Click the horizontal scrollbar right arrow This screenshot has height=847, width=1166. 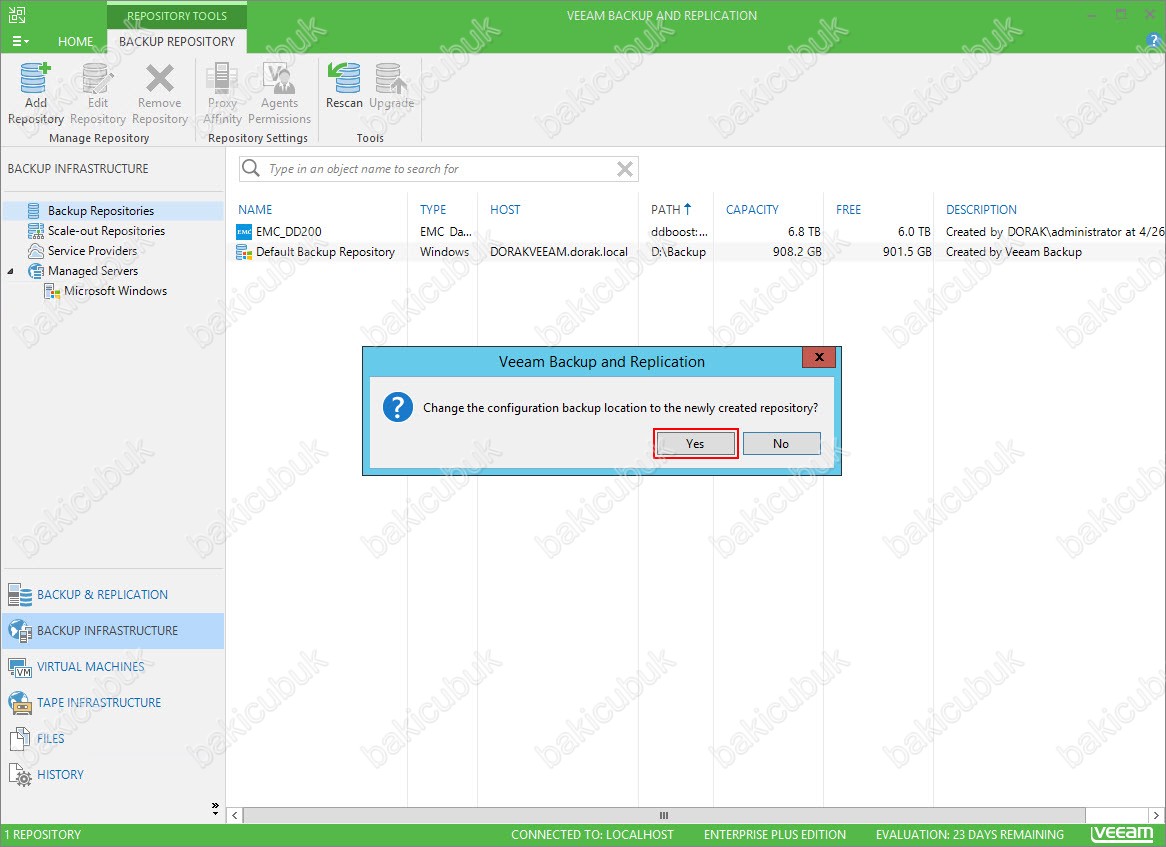click(x=1156, y=816)
